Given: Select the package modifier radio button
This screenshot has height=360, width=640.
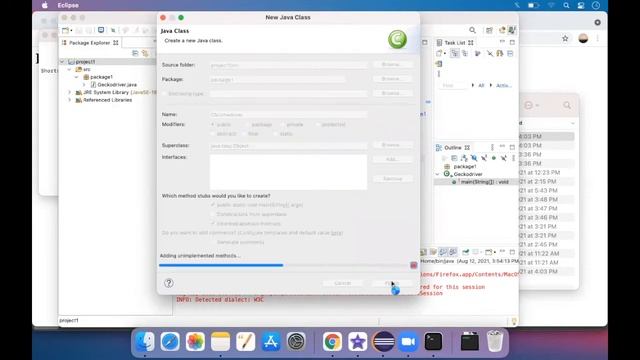Looking at the screenshot, I should point(248,124).
